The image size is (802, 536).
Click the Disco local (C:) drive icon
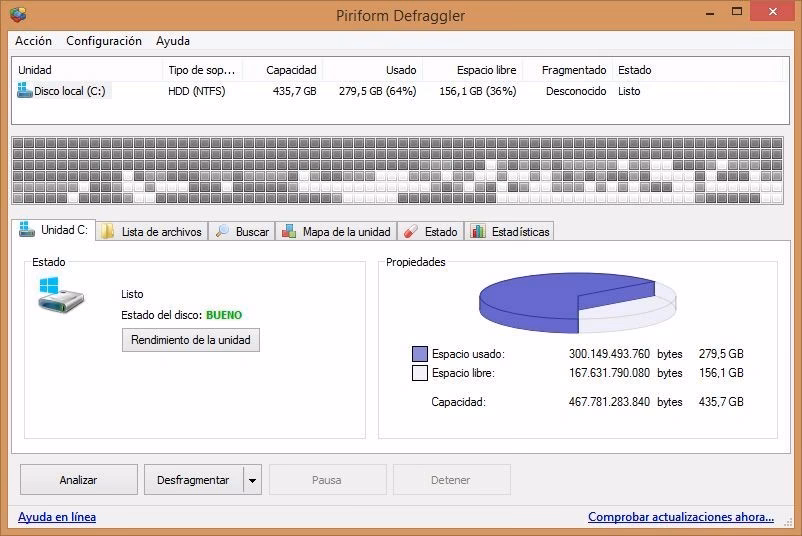pos(25,91)
